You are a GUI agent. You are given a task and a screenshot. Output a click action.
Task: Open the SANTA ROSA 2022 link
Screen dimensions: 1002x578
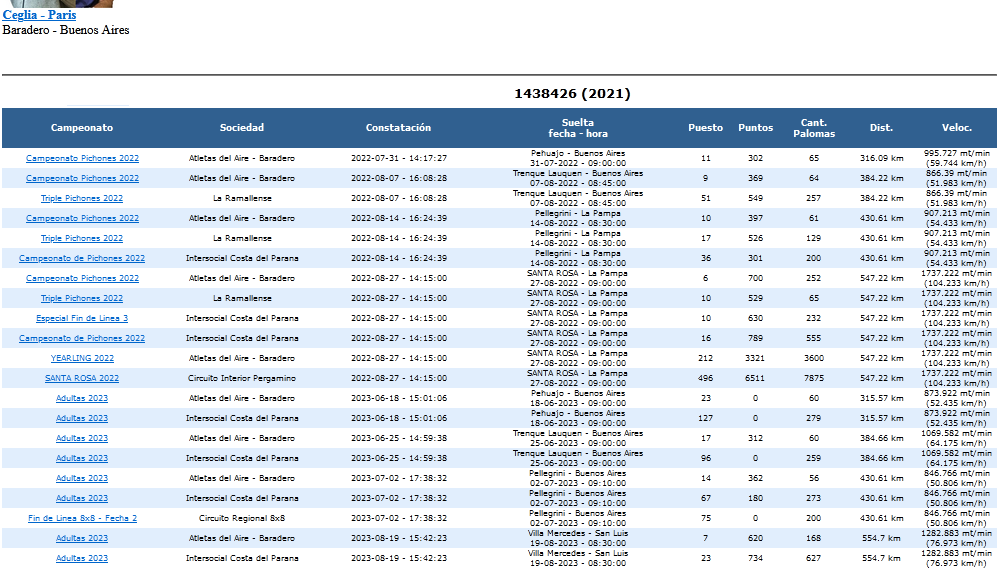pos(82,378)
